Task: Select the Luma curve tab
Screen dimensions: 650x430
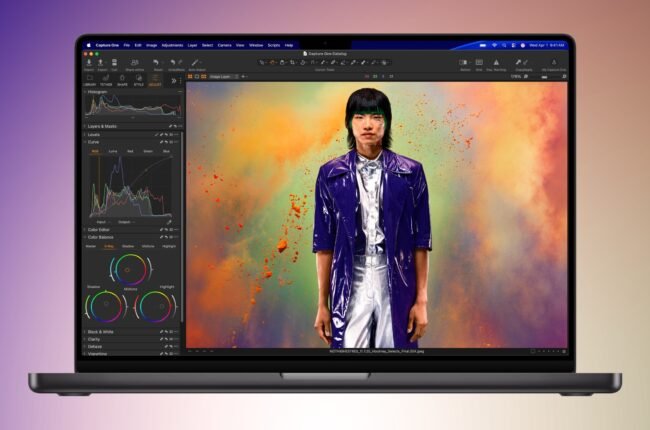Action: tap(112, 151)
